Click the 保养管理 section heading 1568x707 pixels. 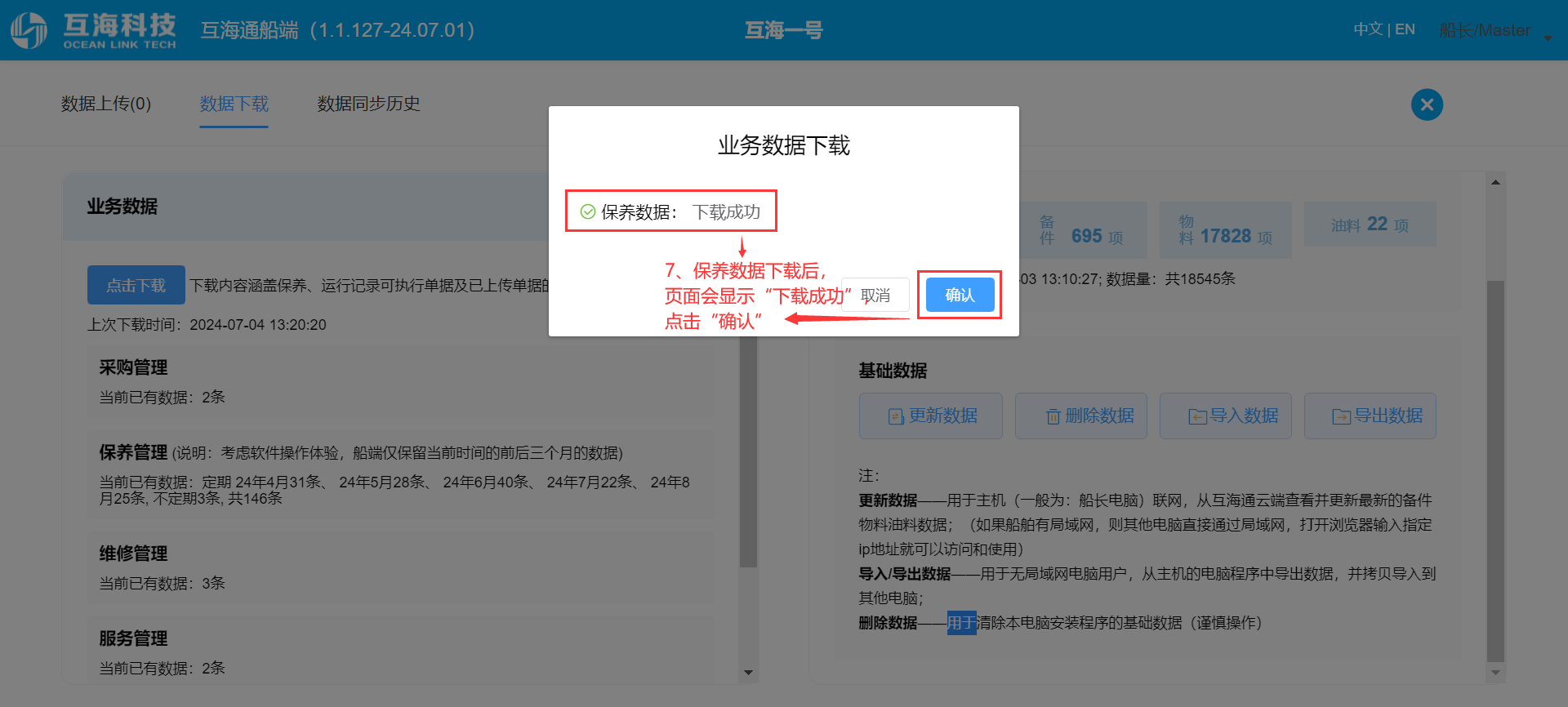(133, 452)
